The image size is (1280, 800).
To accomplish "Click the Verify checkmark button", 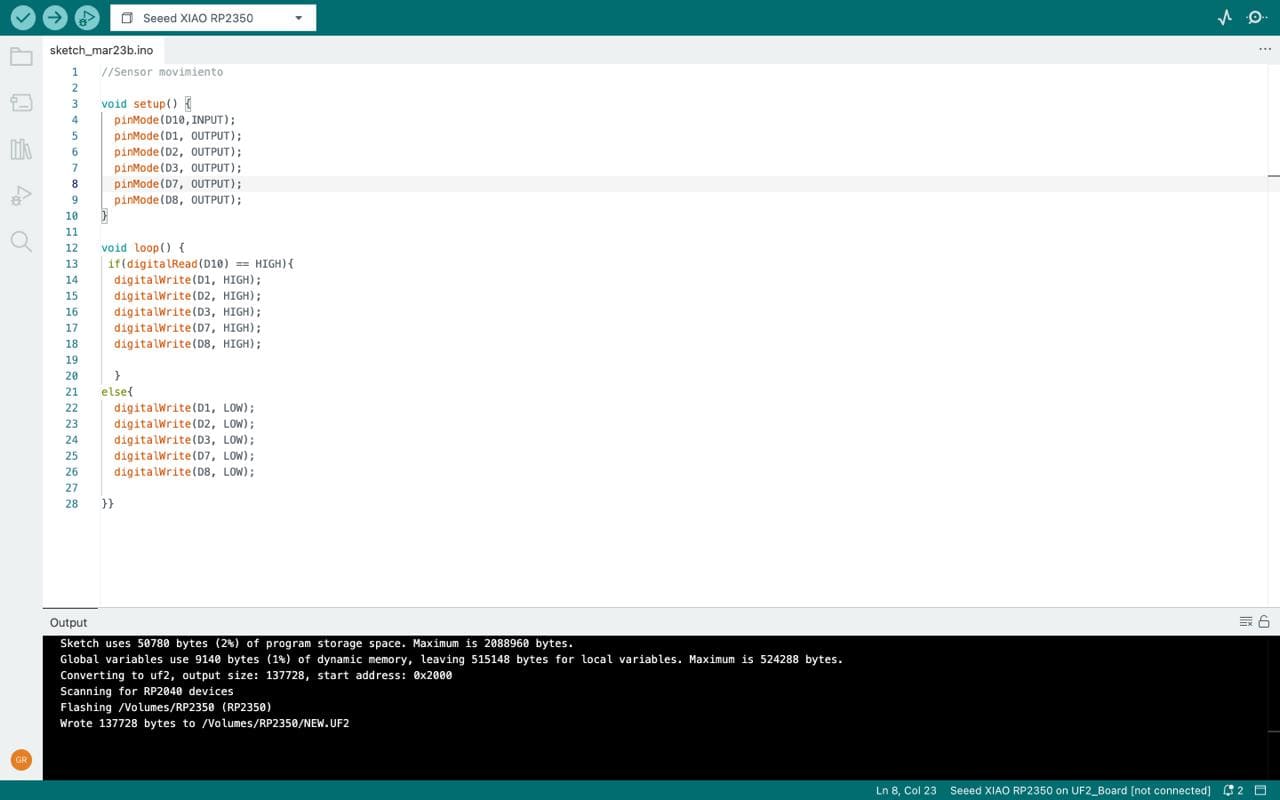I will click(23, 18).
